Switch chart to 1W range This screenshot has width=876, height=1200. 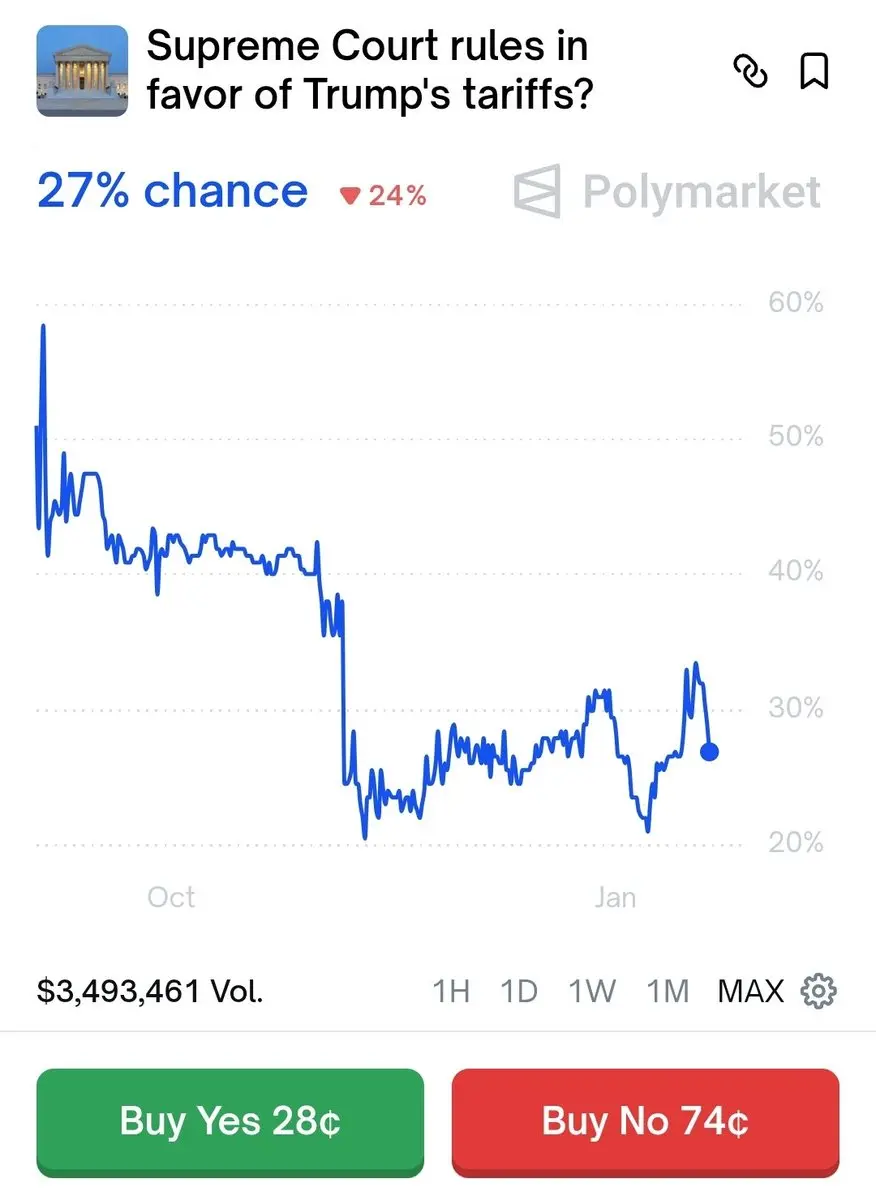coord(591,991)
